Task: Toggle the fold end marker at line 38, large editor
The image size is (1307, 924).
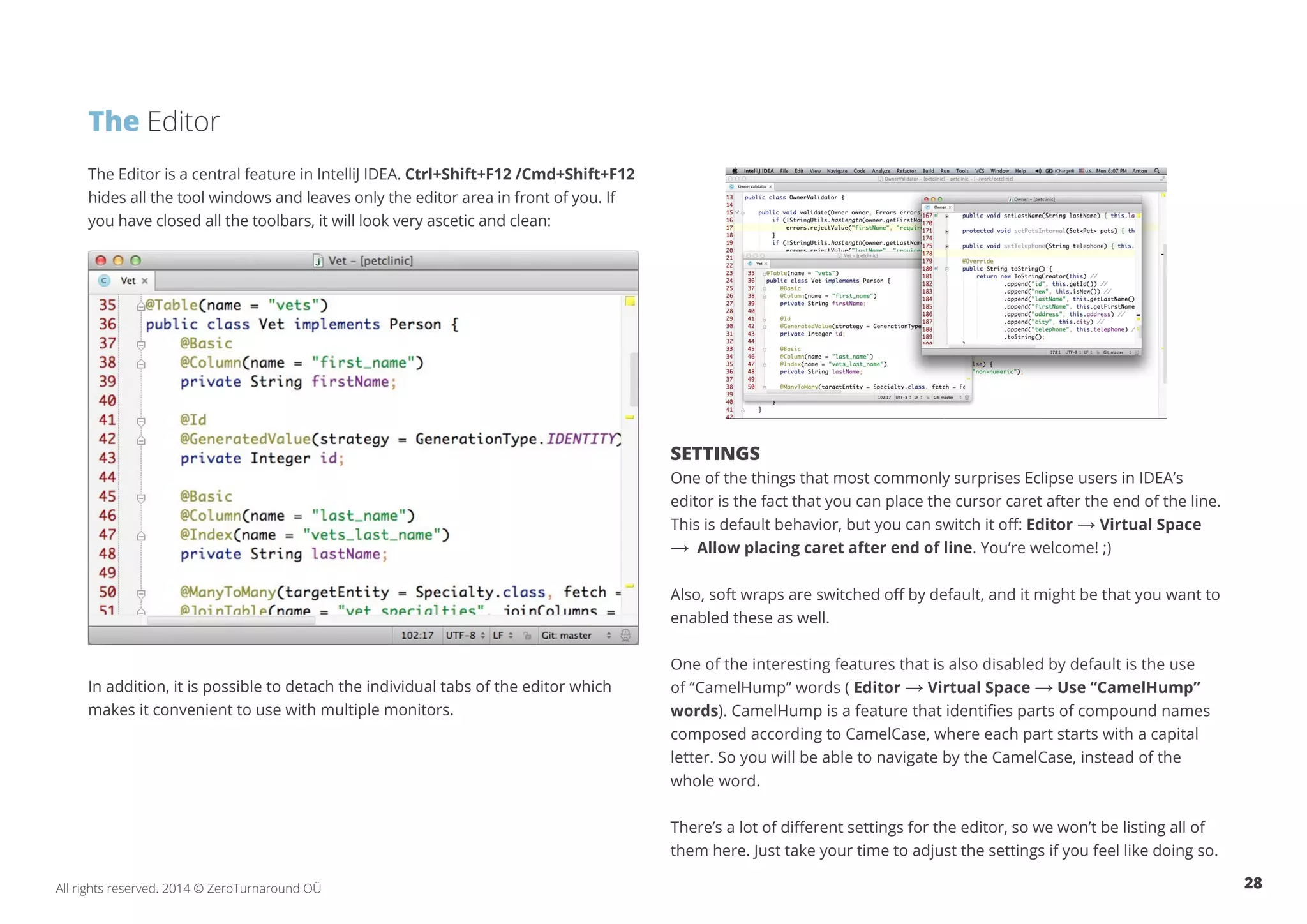Action: pos(141,364)
